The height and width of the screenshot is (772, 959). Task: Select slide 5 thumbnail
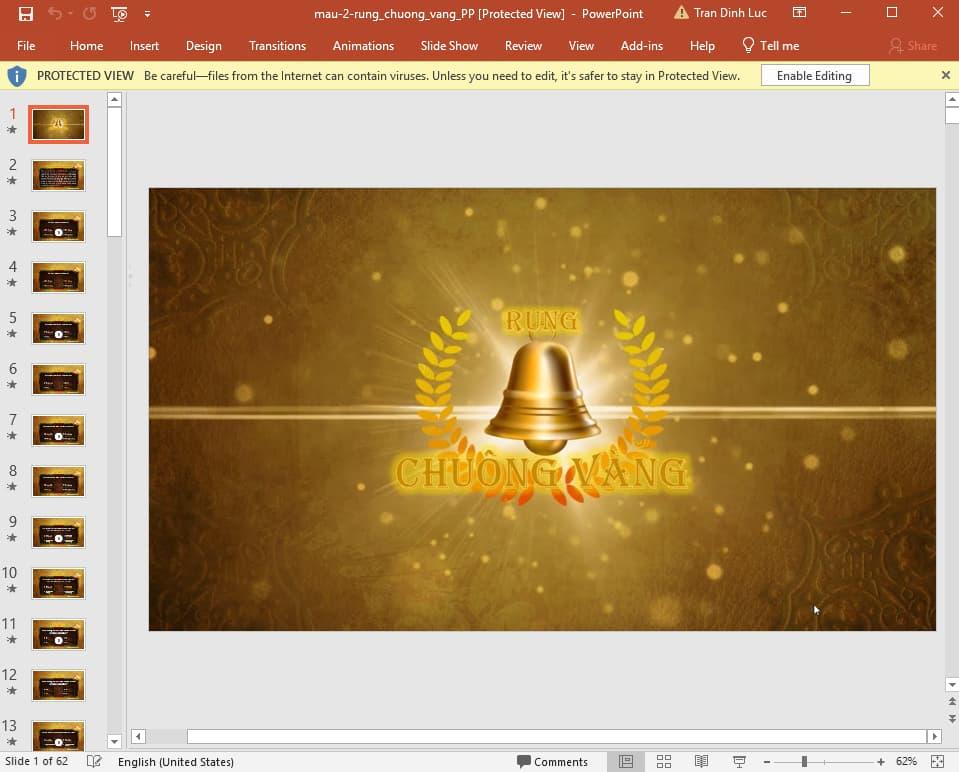point(58,328)
